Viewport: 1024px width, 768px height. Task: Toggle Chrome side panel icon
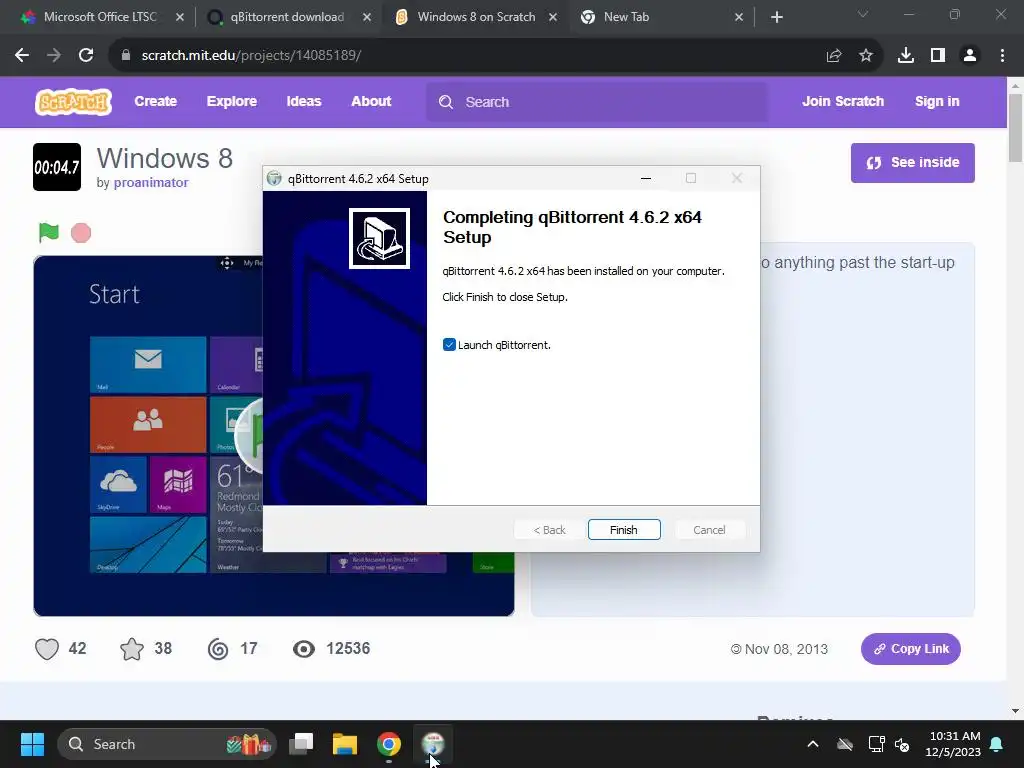[x=938, y=56]
